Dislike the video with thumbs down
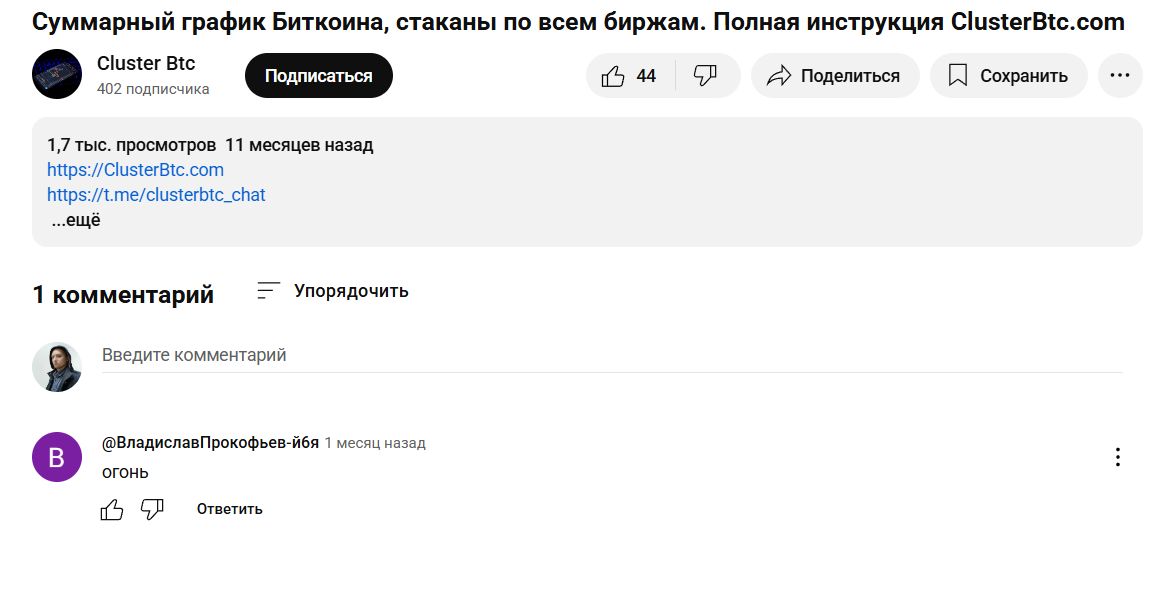The image size is (1155, 611). coord(706,76)
